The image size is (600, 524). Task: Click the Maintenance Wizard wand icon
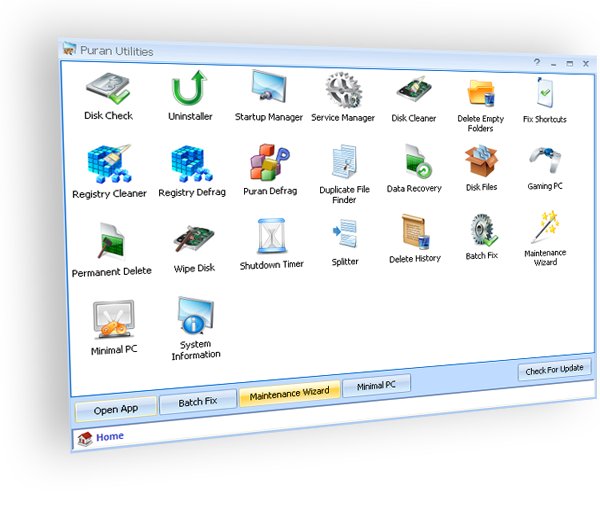coord(546,226)
